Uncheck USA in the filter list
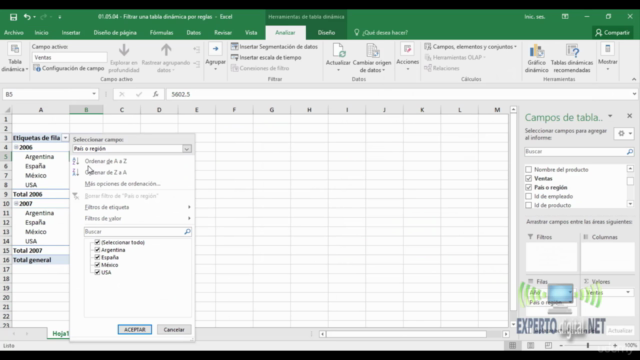This screenshot has width=640, height=360. pyautogui.click(x=97, y=272)
